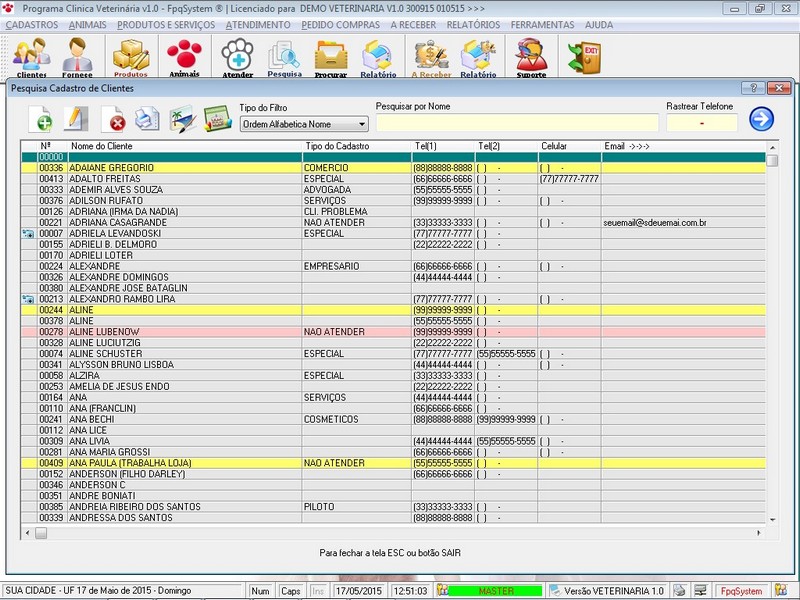Open the AJUDA menu
This screenshot has width=800, height=600.
(x=599, y=25)
